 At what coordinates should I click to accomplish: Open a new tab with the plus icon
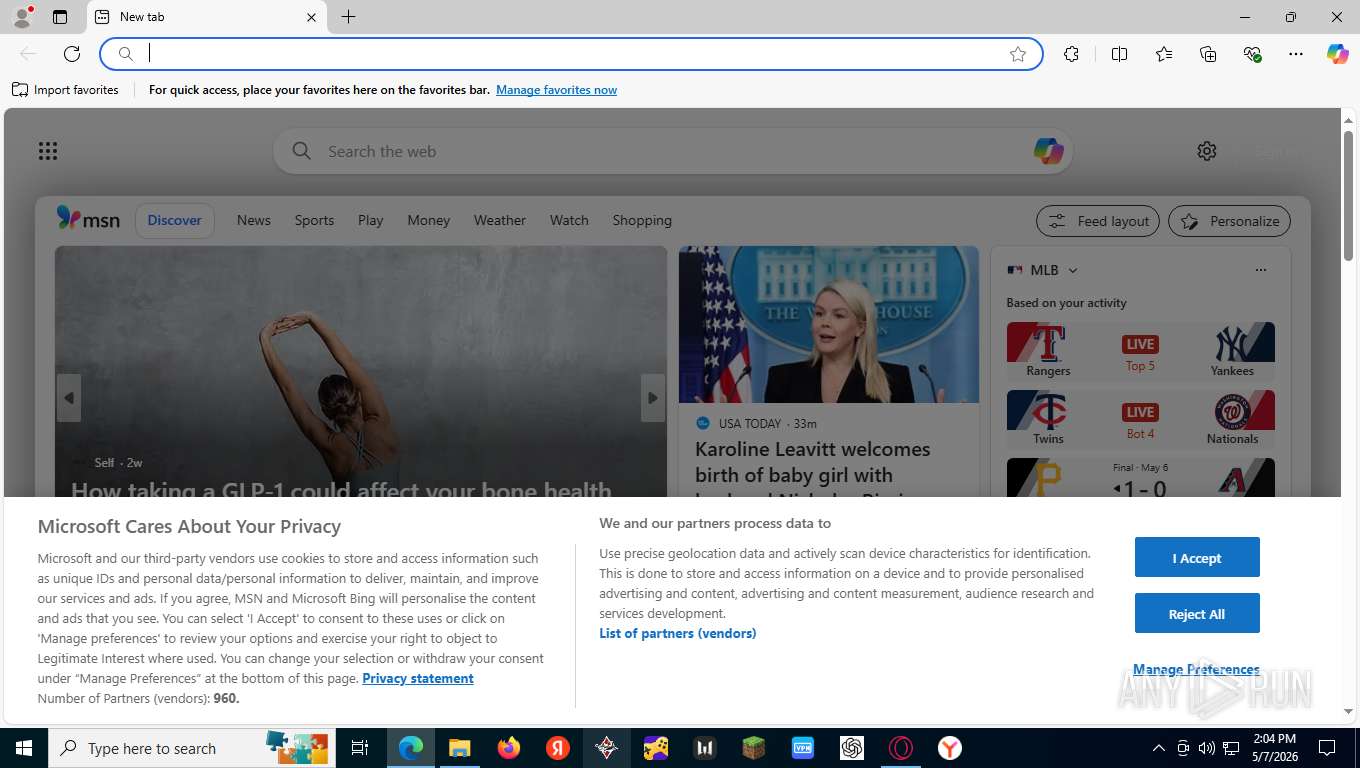[x=348, y=17]
